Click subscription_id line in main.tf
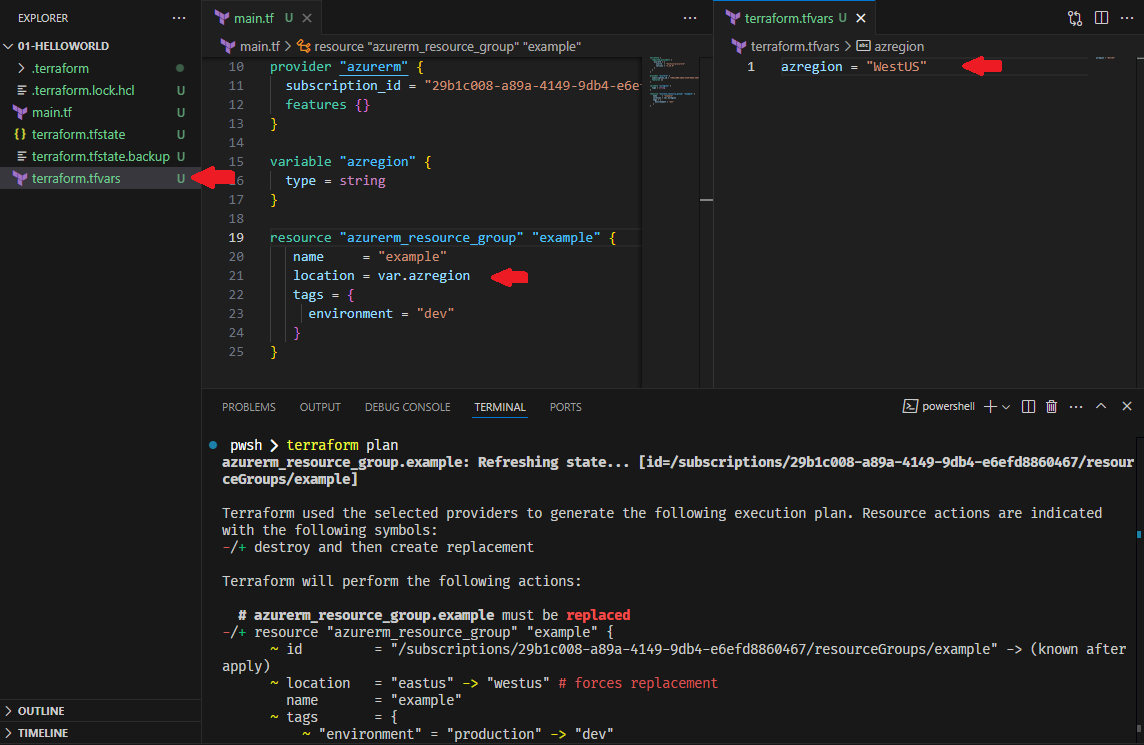Screen dimensions: 1144x745 pos(462,86)
